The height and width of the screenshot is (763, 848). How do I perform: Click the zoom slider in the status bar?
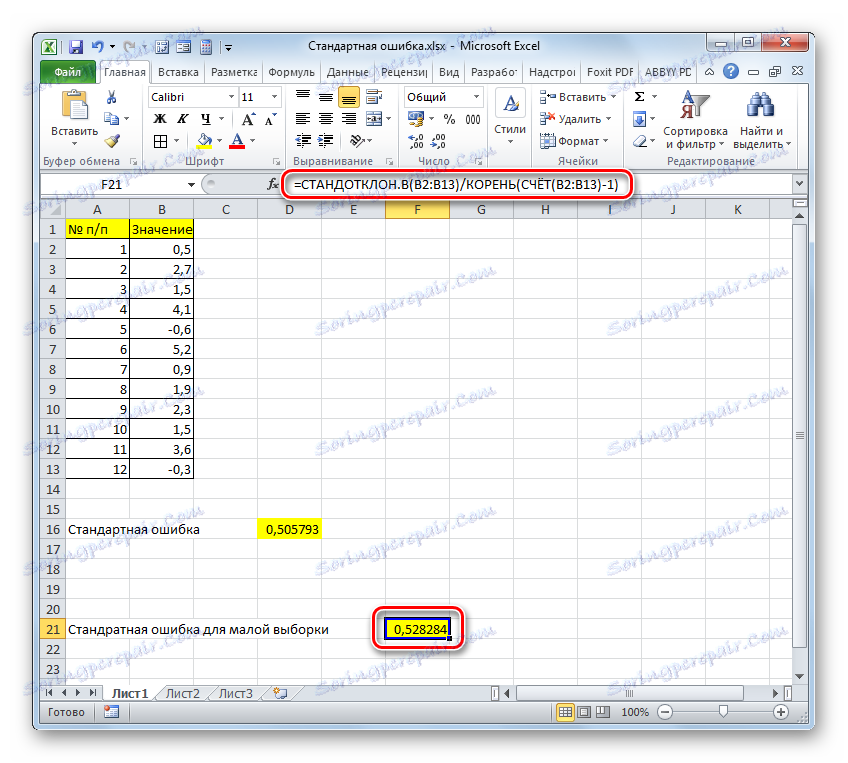tap(723, 712)
